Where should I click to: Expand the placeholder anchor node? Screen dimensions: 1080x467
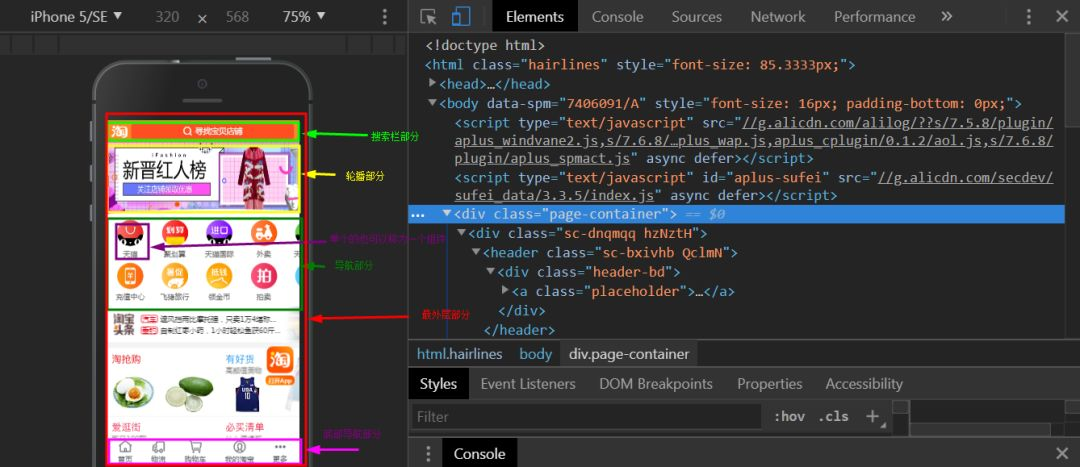506,291
